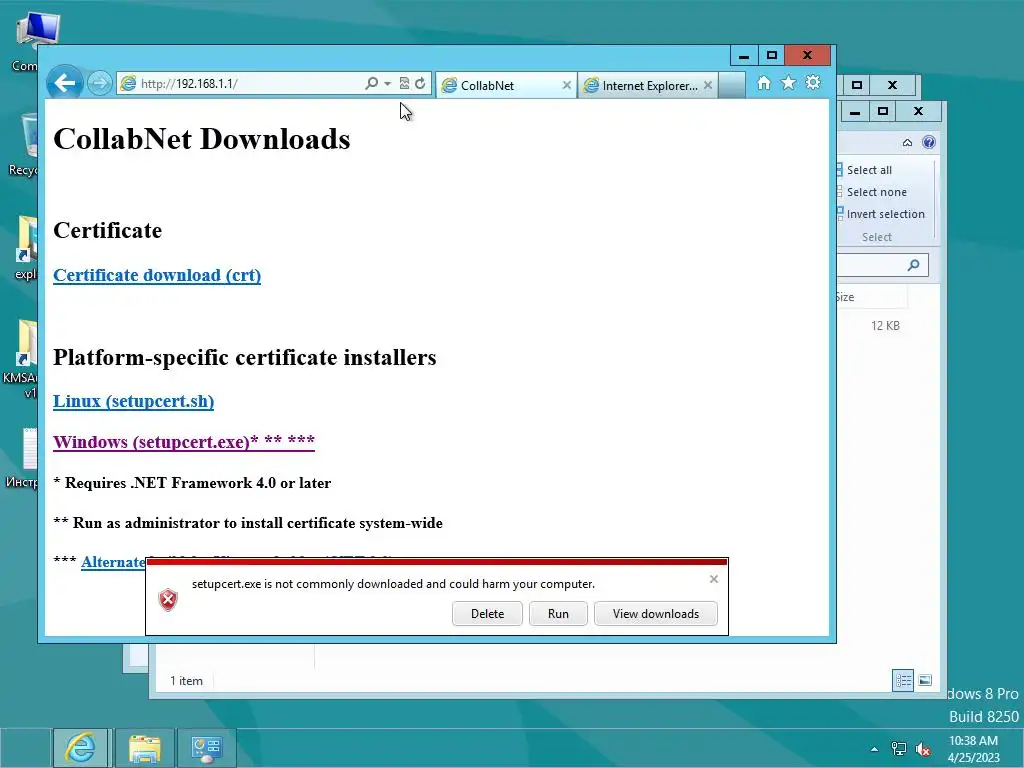Click the Explorer search magnifier
This screenshot has width=1024, height=768.
pos(914,264)
